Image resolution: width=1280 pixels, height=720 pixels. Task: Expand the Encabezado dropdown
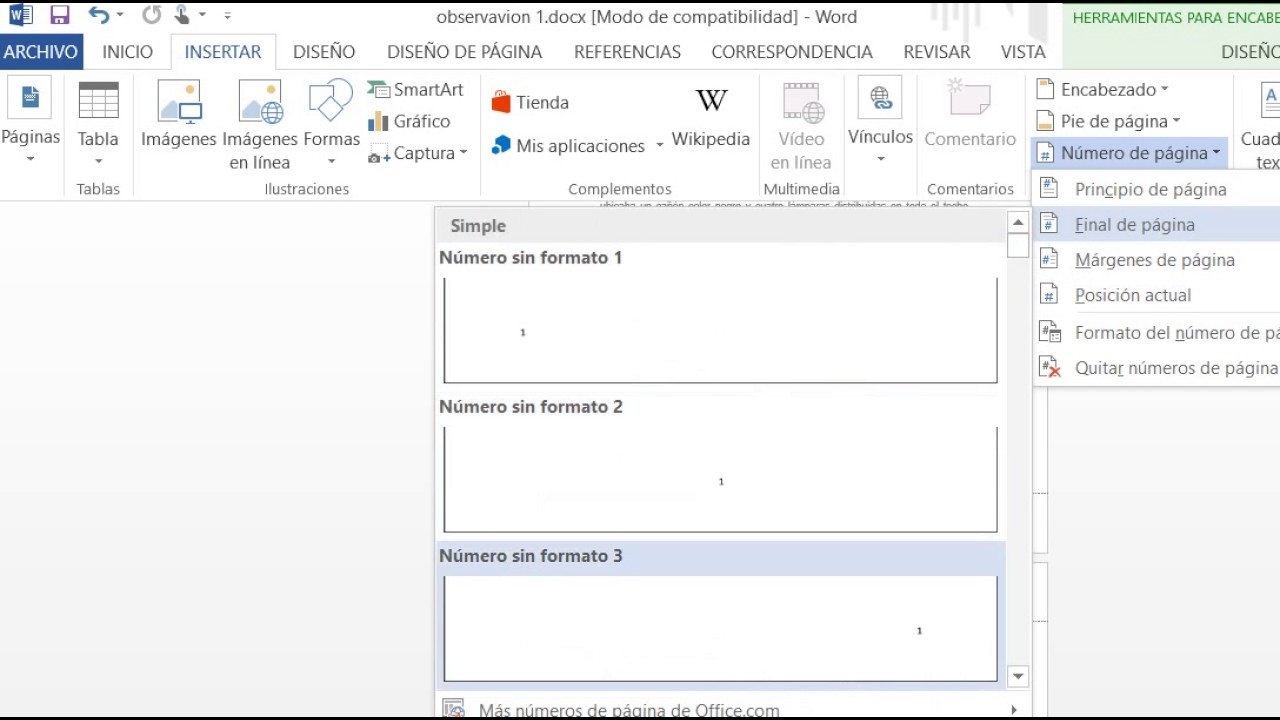tap(1164, 90)
